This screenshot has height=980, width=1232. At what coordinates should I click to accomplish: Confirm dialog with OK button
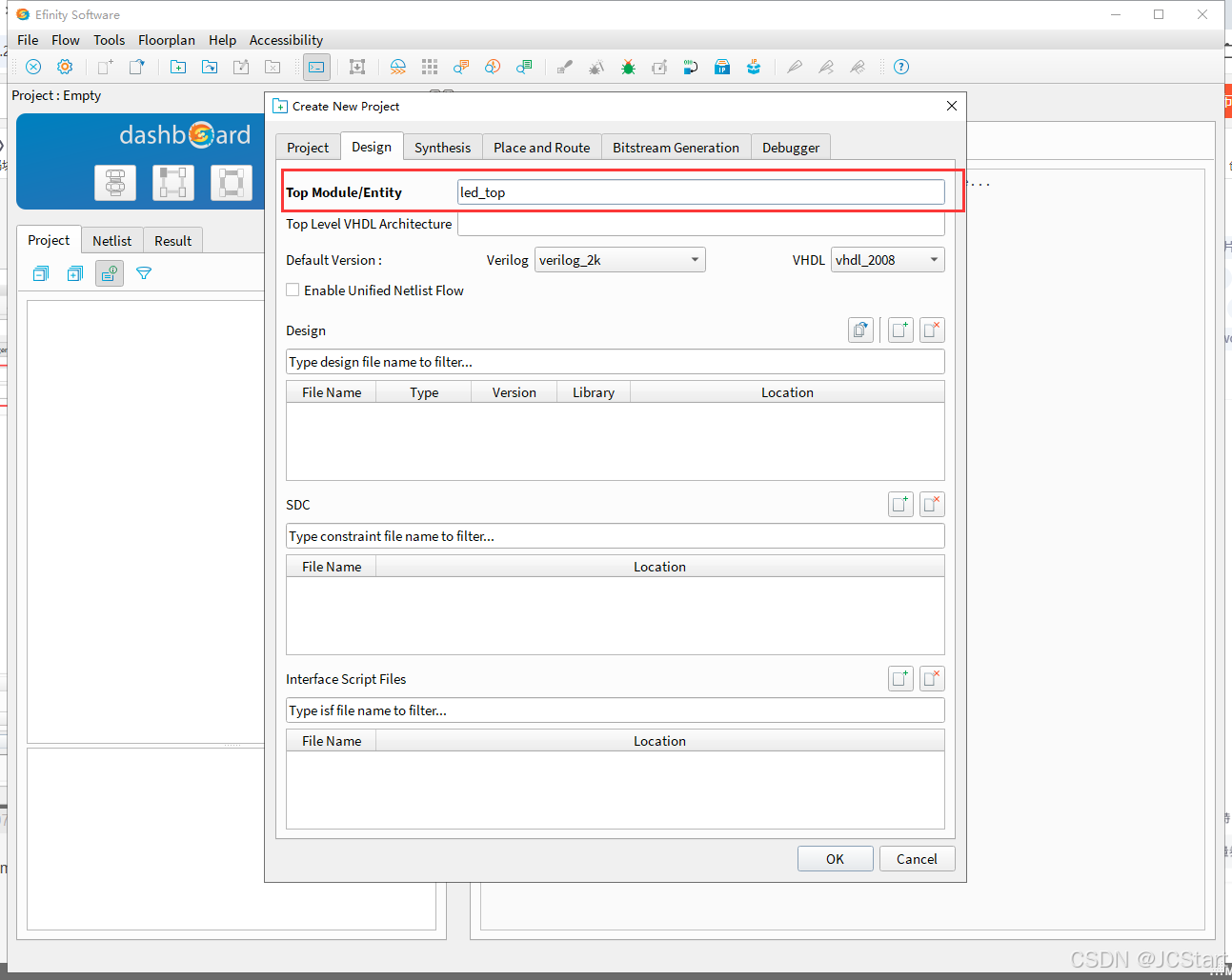click(836, 859)
